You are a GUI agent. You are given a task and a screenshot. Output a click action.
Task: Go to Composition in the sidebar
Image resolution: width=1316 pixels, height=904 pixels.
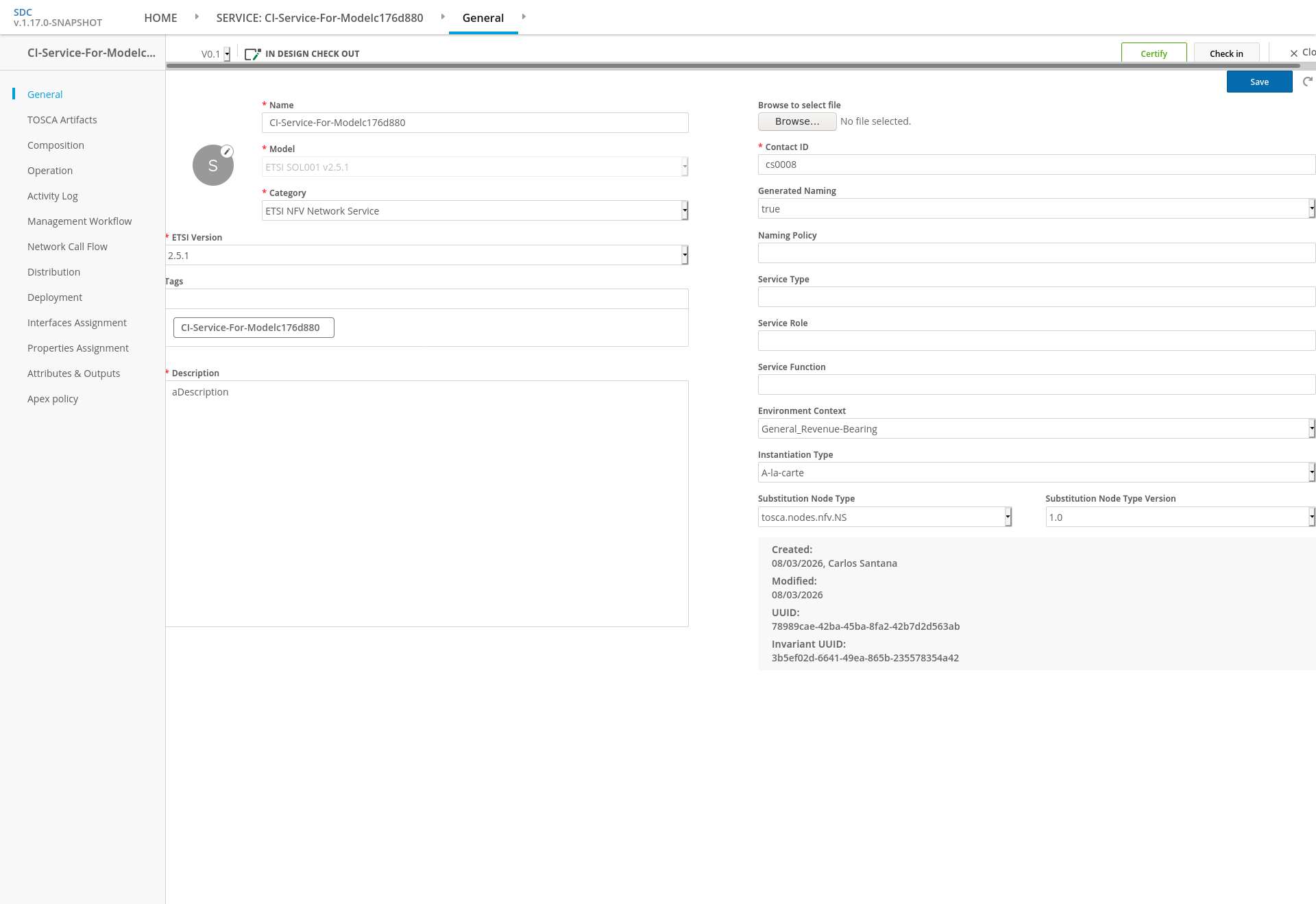point(56,145)
